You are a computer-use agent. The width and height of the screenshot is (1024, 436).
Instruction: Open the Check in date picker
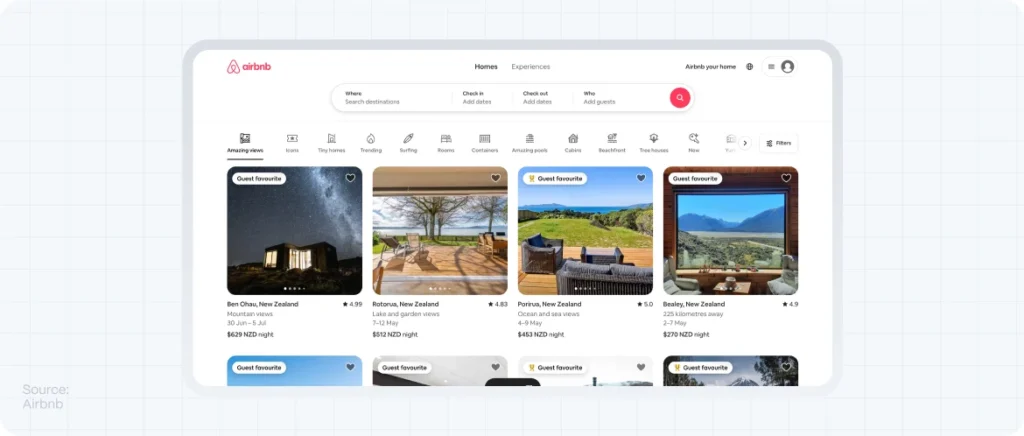(x=481, y=98)
